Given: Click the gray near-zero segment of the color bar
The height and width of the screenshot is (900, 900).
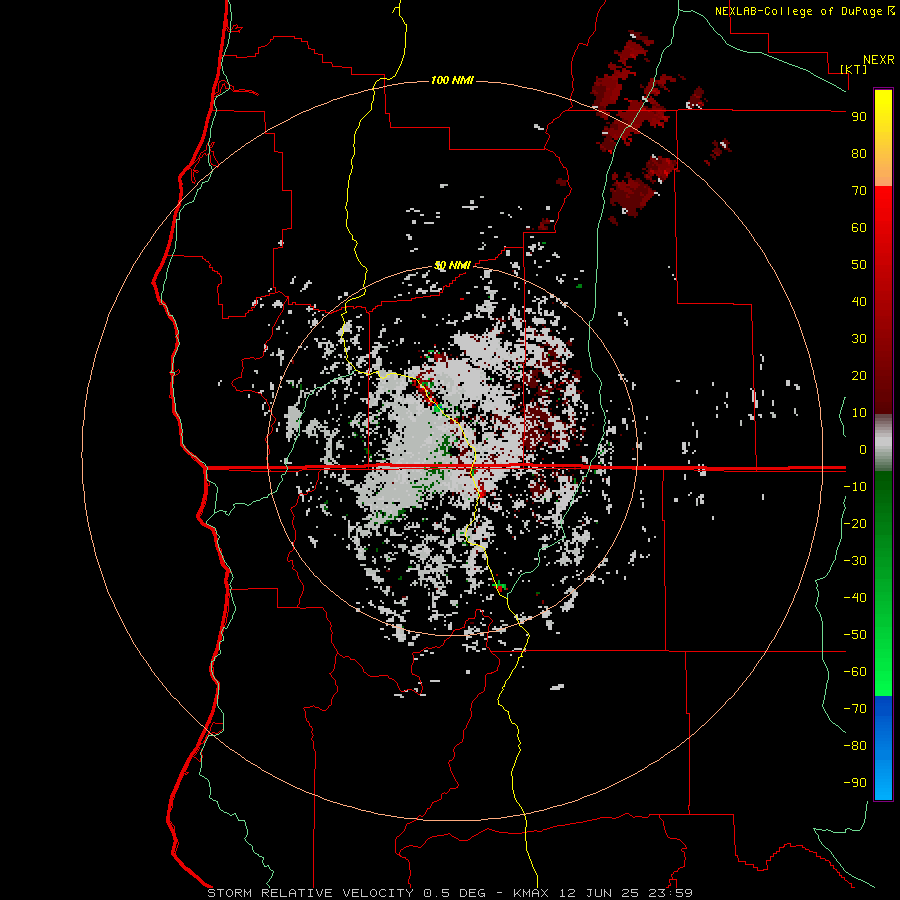Looking at the screenshot, I should (883, 443).
